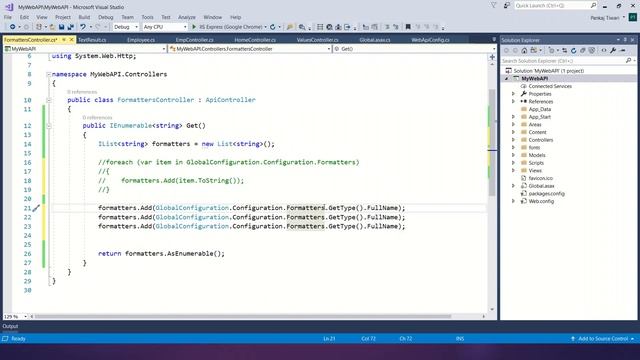Open the File menu
This screenshot has height=360, width=640.
8,17
